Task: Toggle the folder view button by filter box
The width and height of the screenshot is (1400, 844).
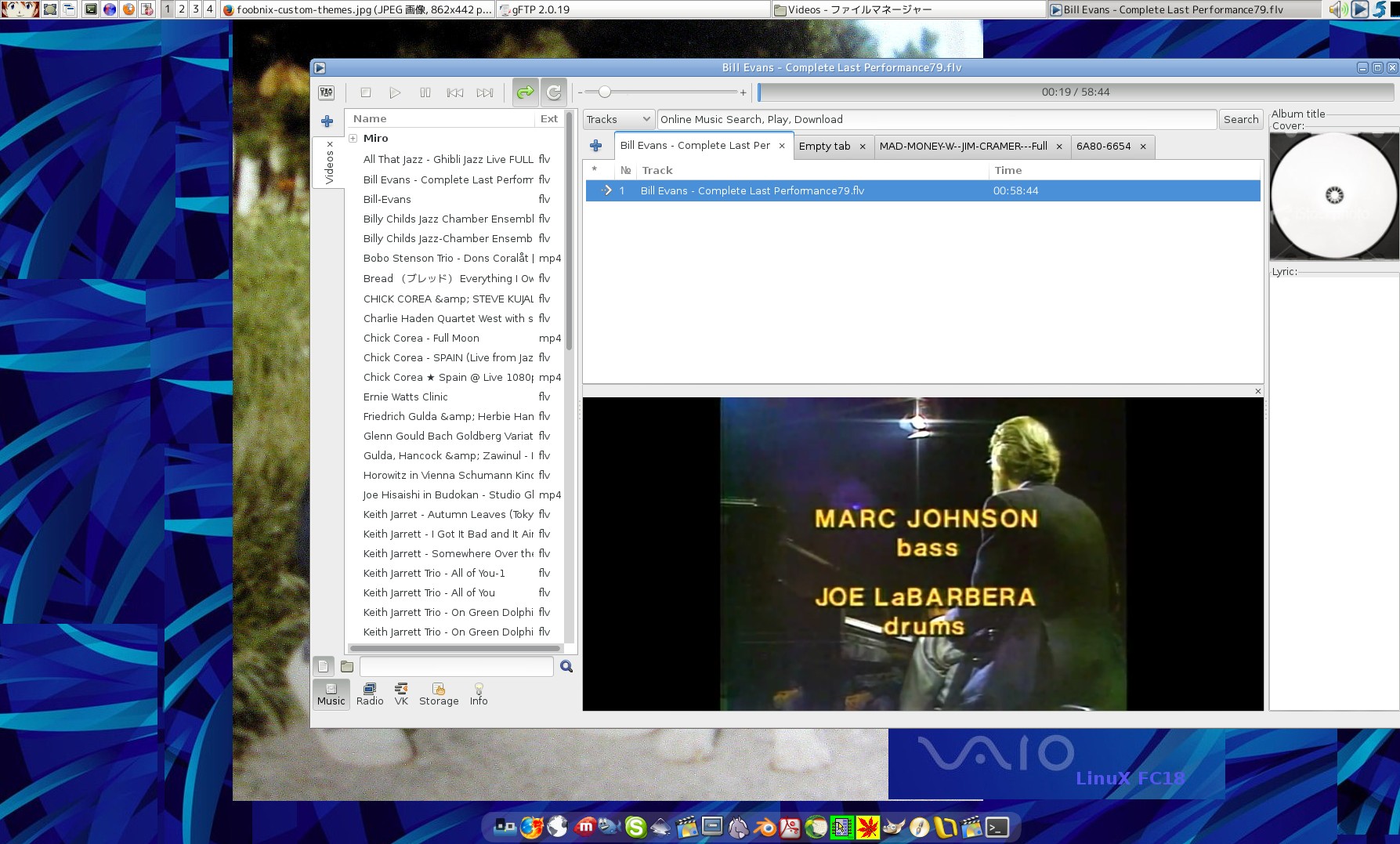Action: [x=347, y=666]
